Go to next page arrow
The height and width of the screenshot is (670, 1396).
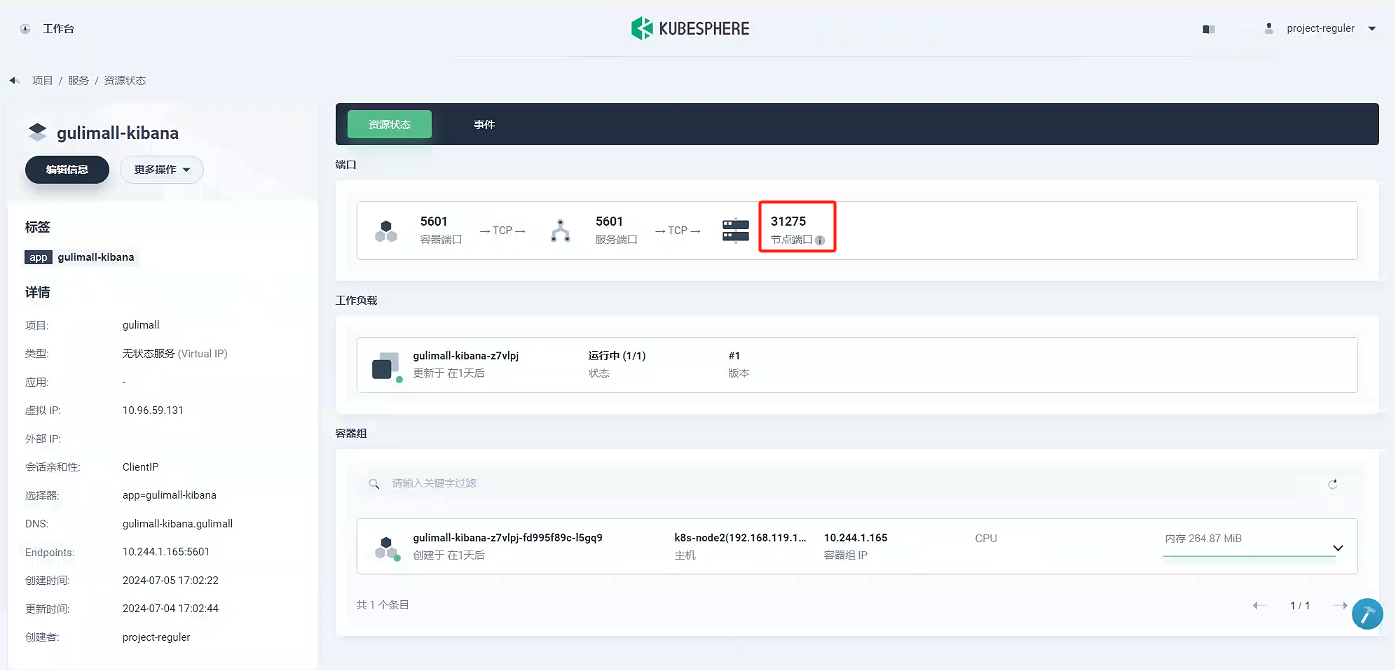[1340, 605]
